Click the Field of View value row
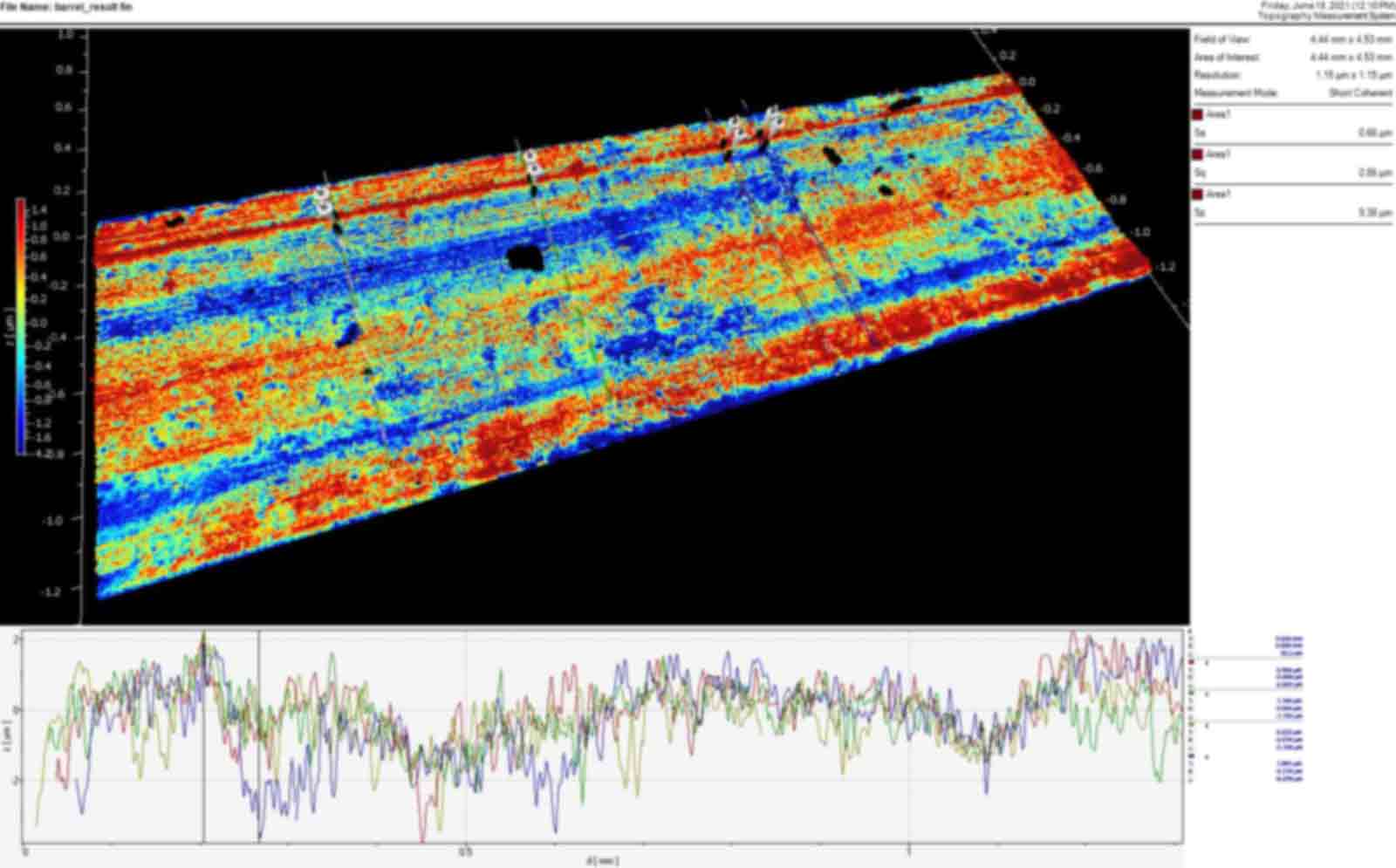The width and height of the screenshot is (1396, 868). click(1293, 39)
